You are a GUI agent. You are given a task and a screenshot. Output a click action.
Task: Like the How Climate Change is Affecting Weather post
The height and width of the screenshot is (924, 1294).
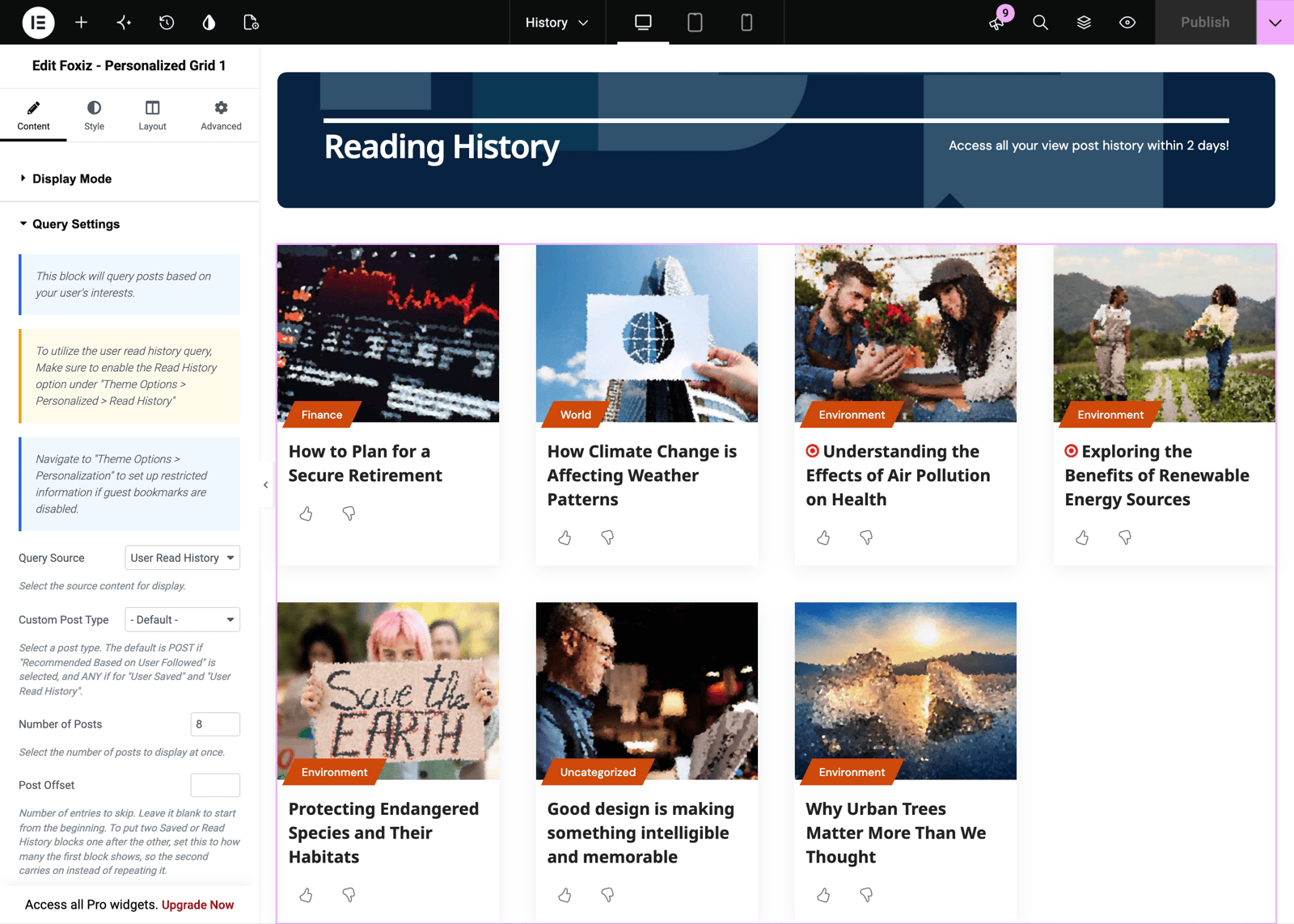565,538
